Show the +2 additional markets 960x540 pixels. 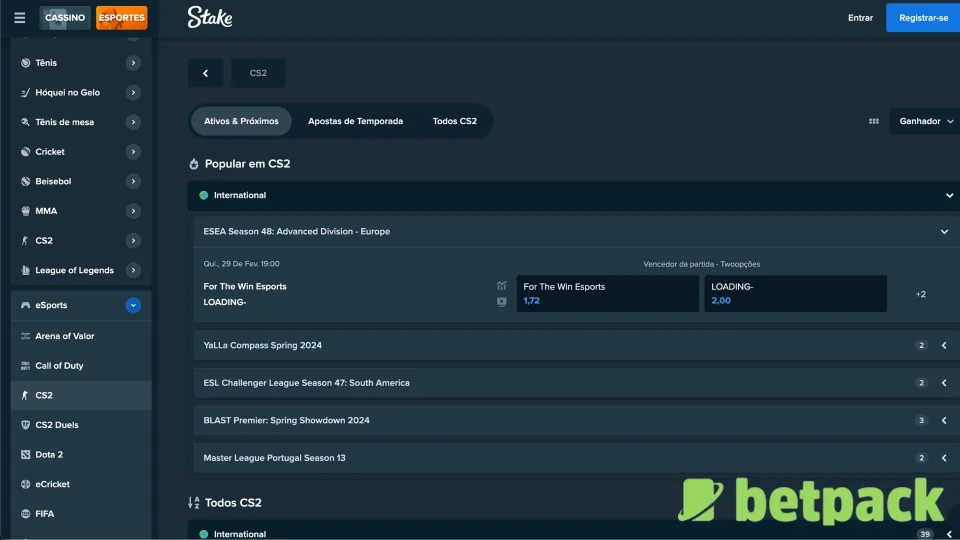(x=921, y=294)
